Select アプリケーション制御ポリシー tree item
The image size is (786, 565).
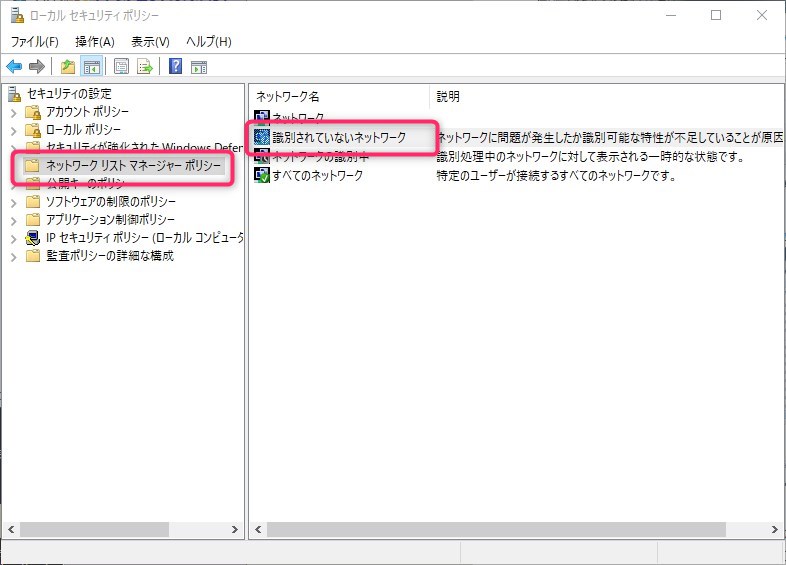[x=110, y=220]
